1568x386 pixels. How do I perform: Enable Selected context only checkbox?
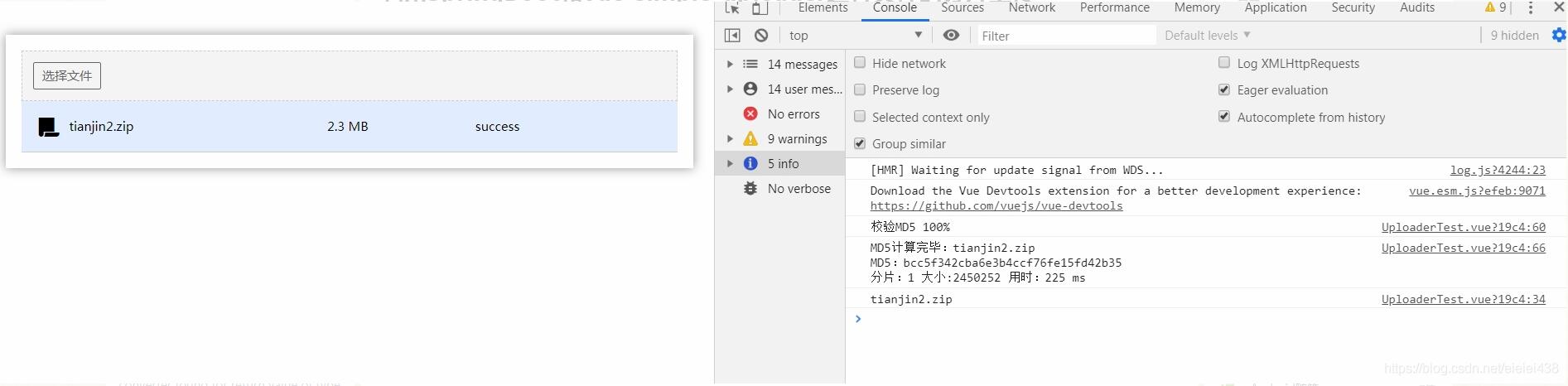click(x=860, y=117)
